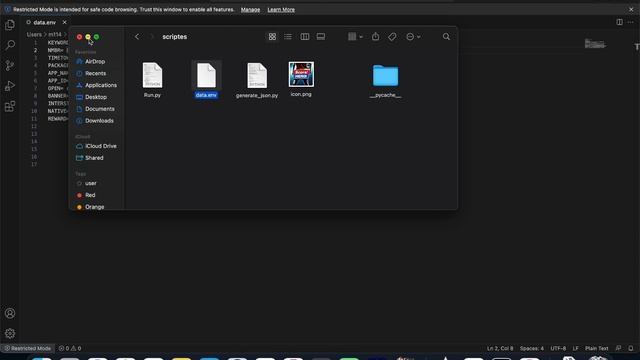Open the Search view in VS Code
Viewport: 640px width, 360px height.
pos(10,45)
